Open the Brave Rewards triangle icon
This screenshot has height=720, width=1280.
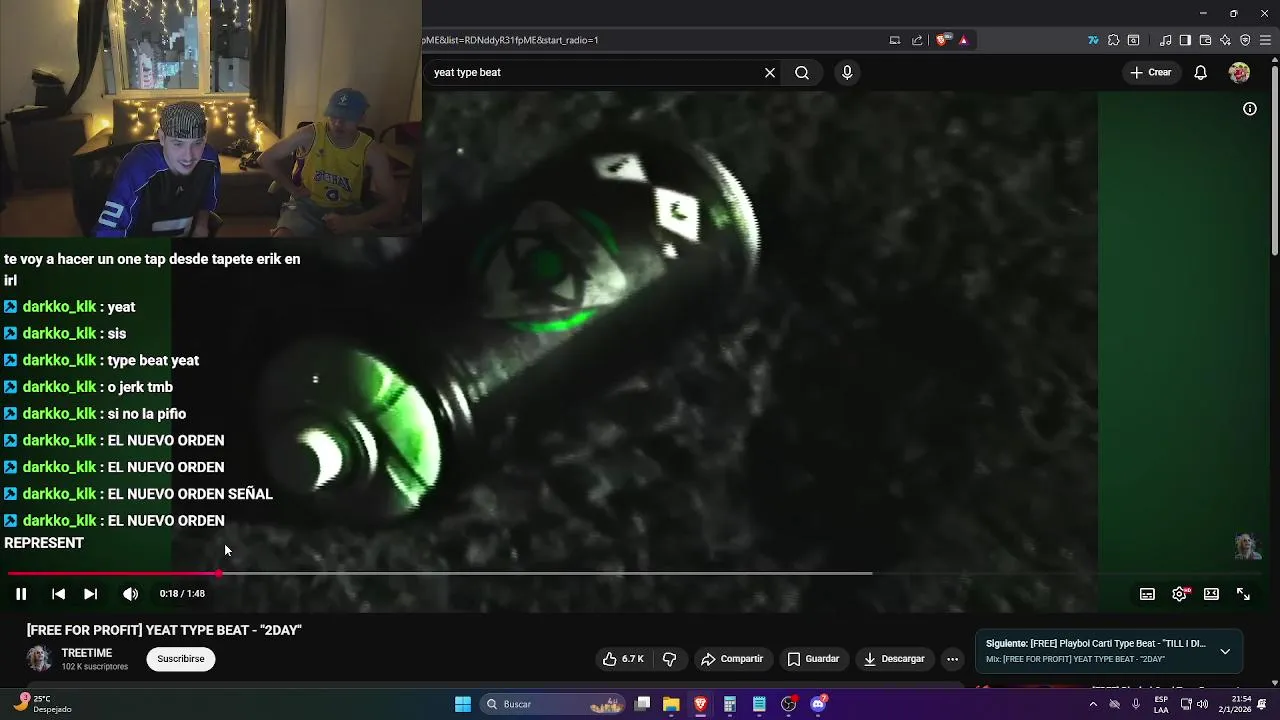964,40
